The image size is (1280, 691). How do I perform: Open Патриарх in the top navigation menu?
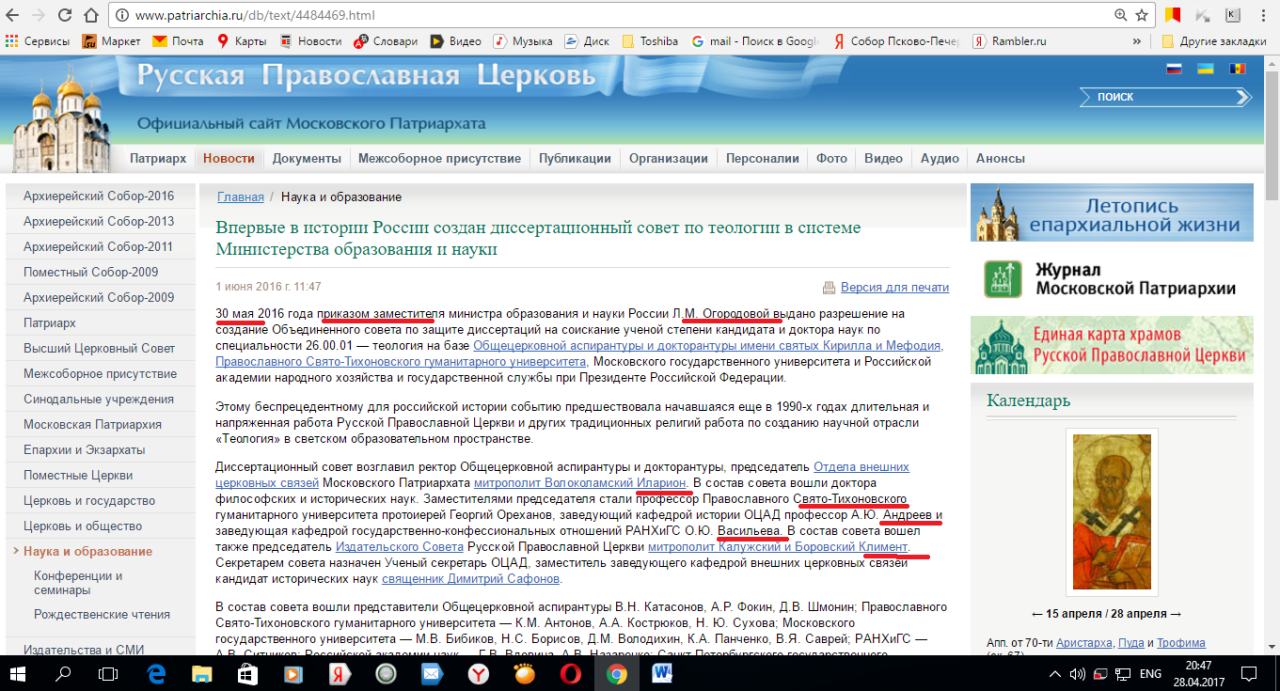point(158,158)
